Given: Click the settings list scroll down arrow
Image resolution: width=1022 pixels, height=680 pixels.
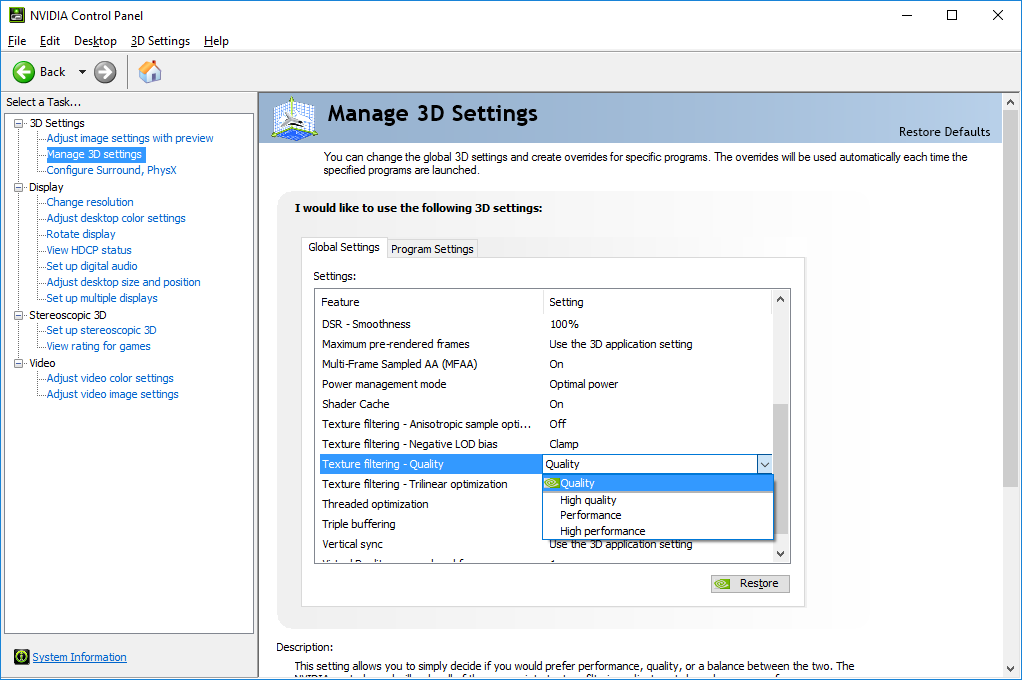Looking at the screenshot, I should point(780,554).
